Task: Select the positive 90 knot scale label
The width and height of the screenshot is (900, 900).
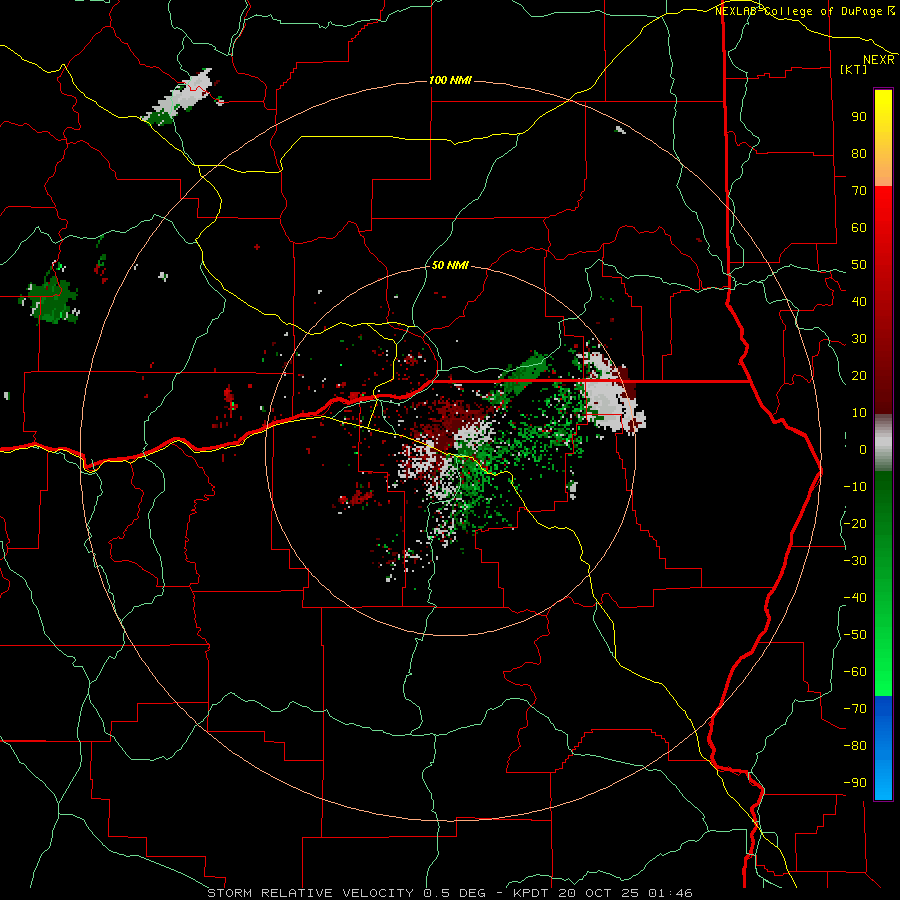Action: 859,117
